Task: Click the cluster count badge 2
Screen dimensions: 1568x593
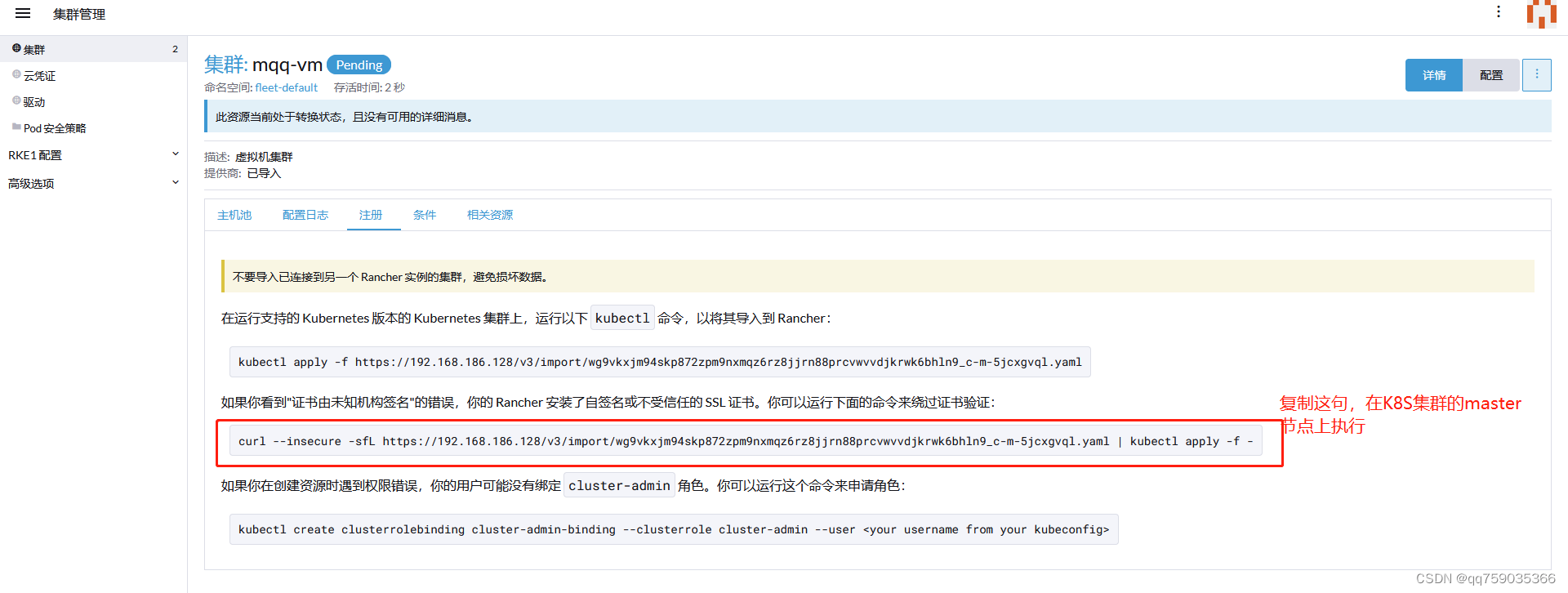Action: pyautogui.click(x=175, y=49)
